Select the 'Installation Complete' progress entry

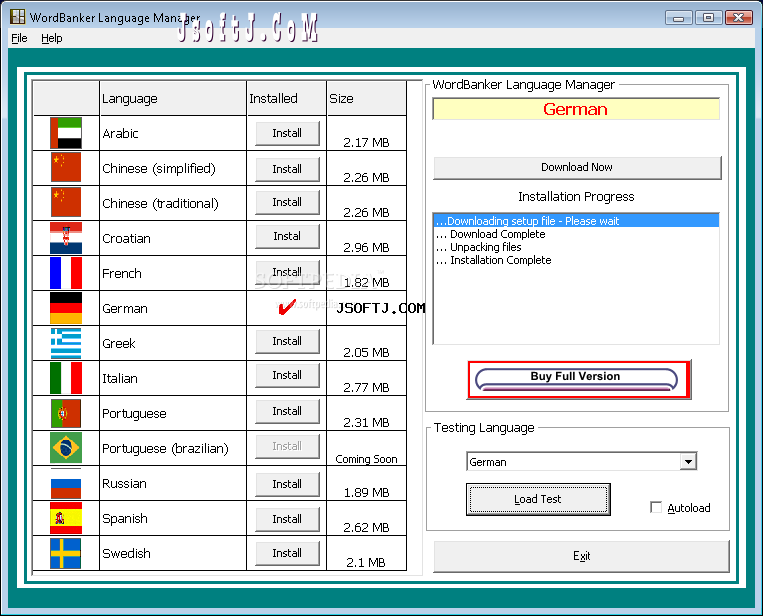click(576, 260)
